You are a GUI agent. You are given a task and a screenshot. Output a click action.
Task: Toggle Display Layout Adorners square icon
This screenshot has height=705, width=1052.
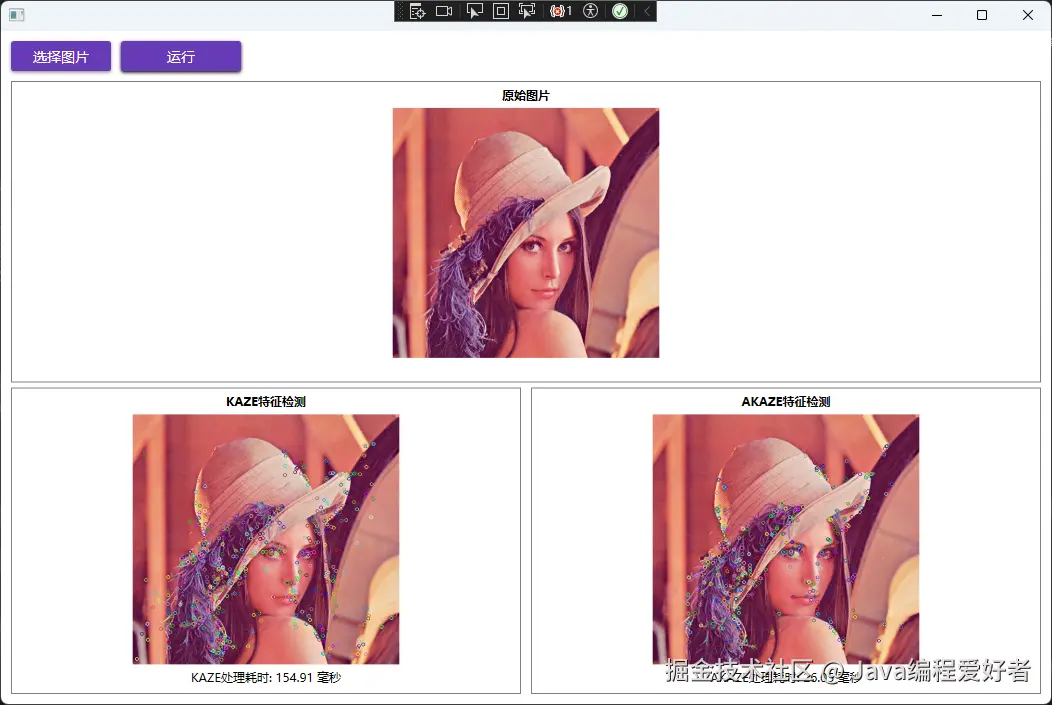pyautogui.click(x=501, y=11)
